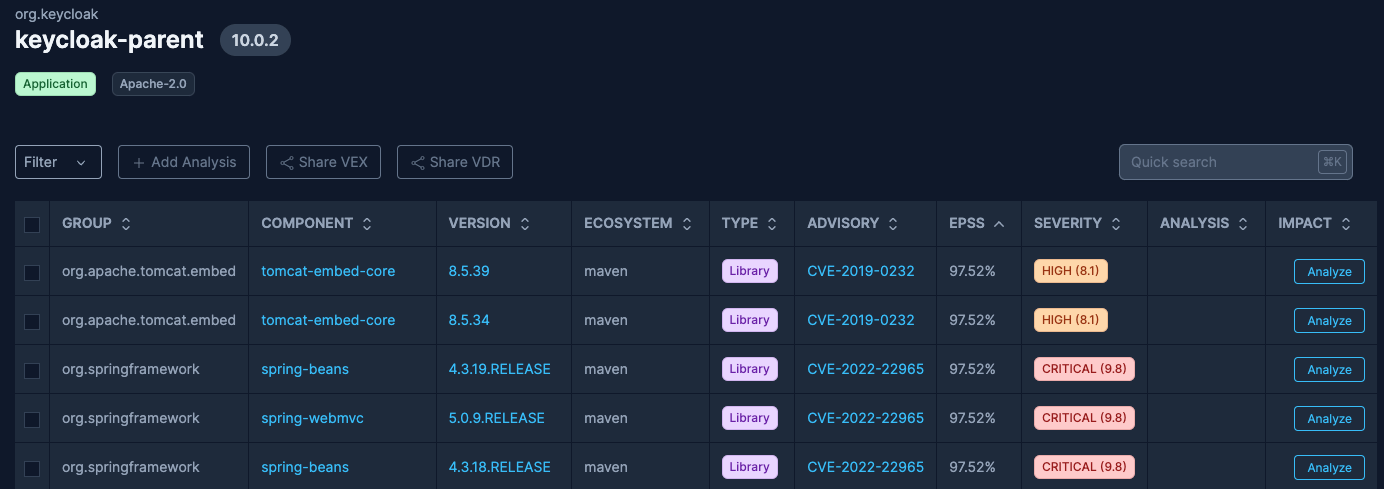
Task: Open the spring-webmvc component link
Action: tap(312, 418)
